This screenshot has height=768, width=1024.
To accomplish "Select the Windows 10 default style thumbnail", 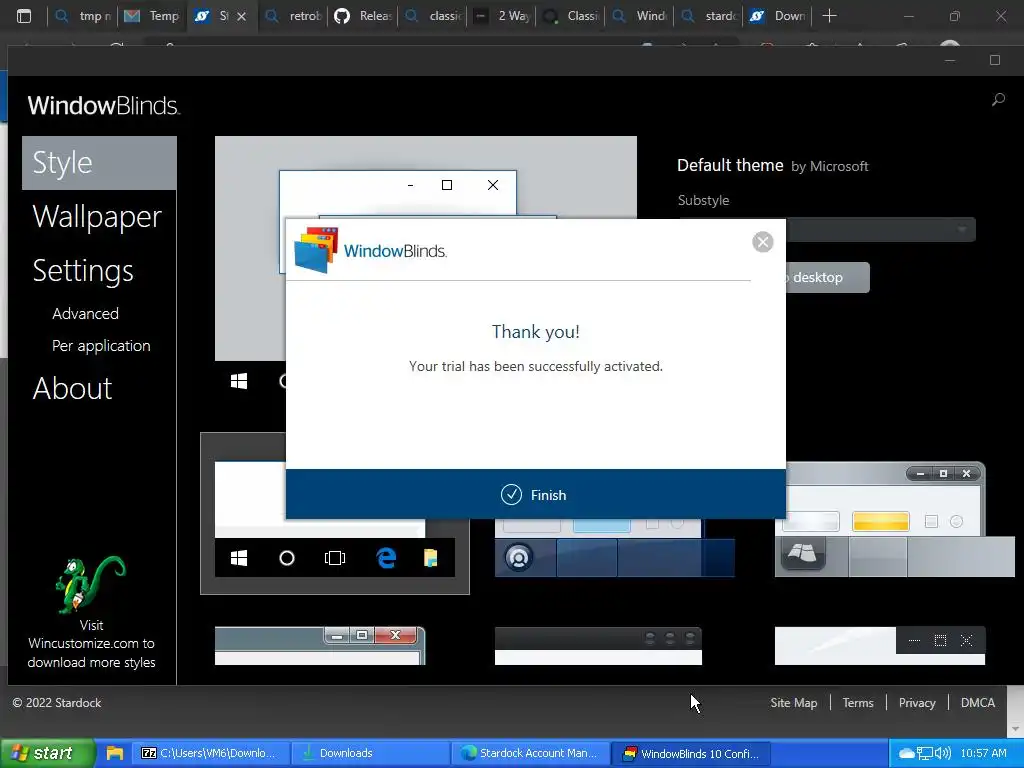I will tap(335, 513).
